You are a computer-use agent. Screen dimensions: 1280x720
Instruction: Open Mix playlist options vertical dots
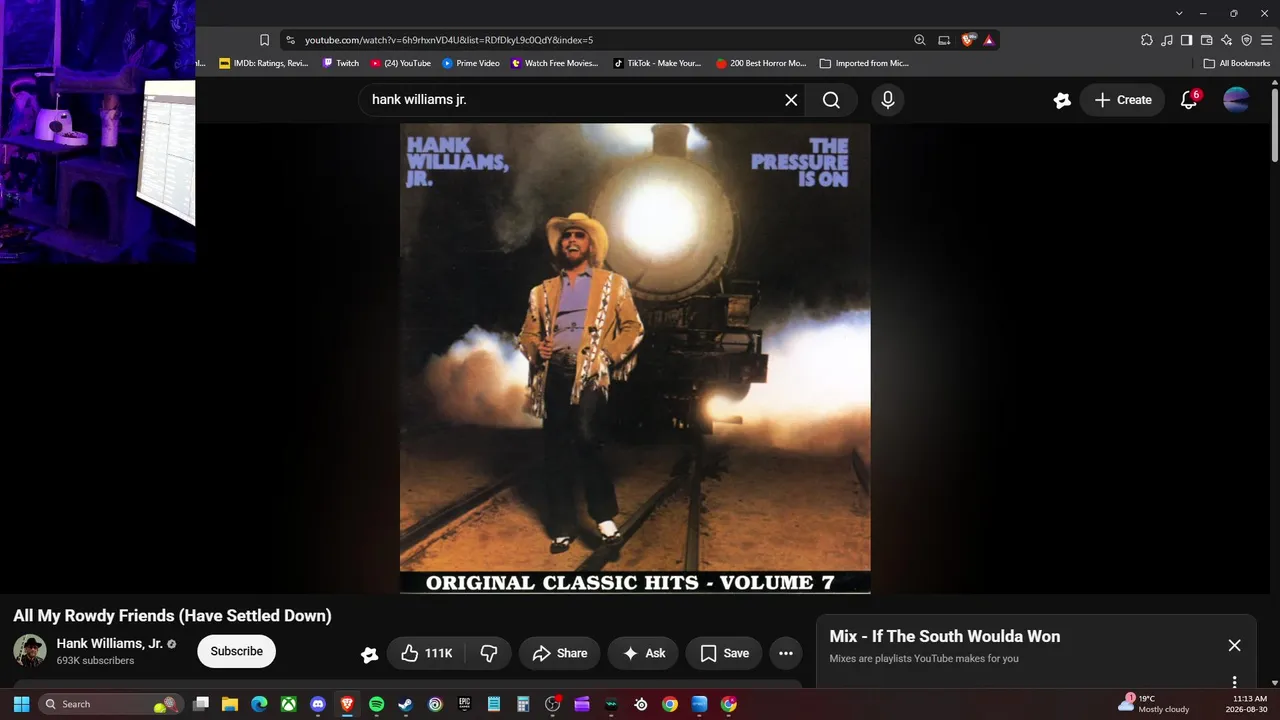tap(1235, 682)
